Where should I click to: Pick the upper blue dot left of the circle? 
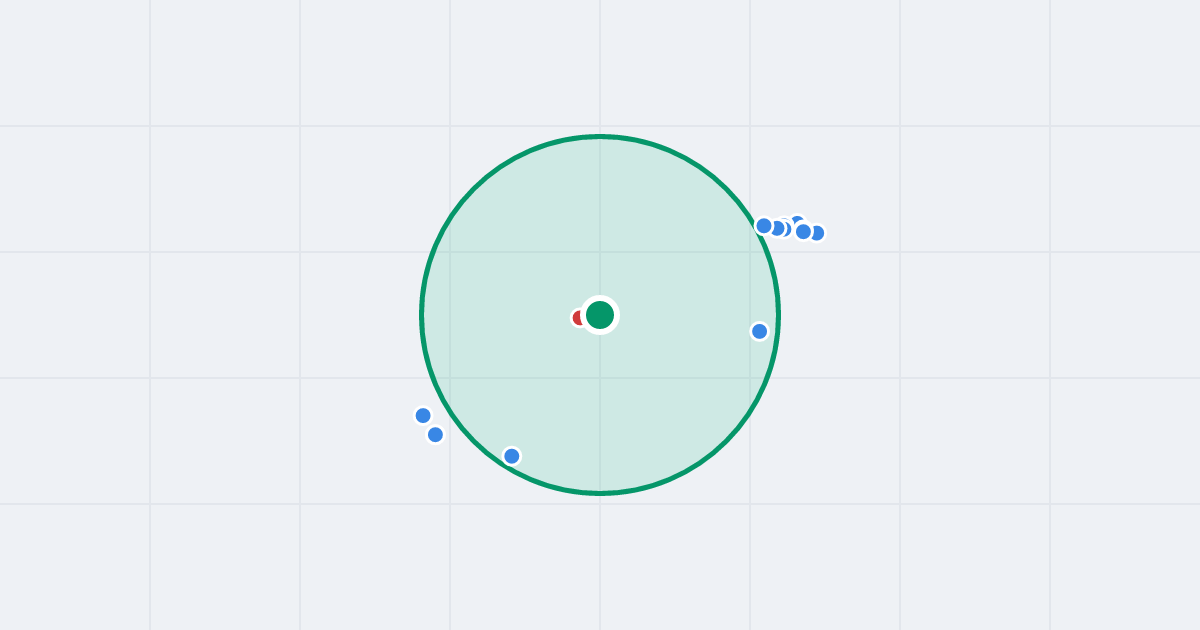tap(423, 415)
